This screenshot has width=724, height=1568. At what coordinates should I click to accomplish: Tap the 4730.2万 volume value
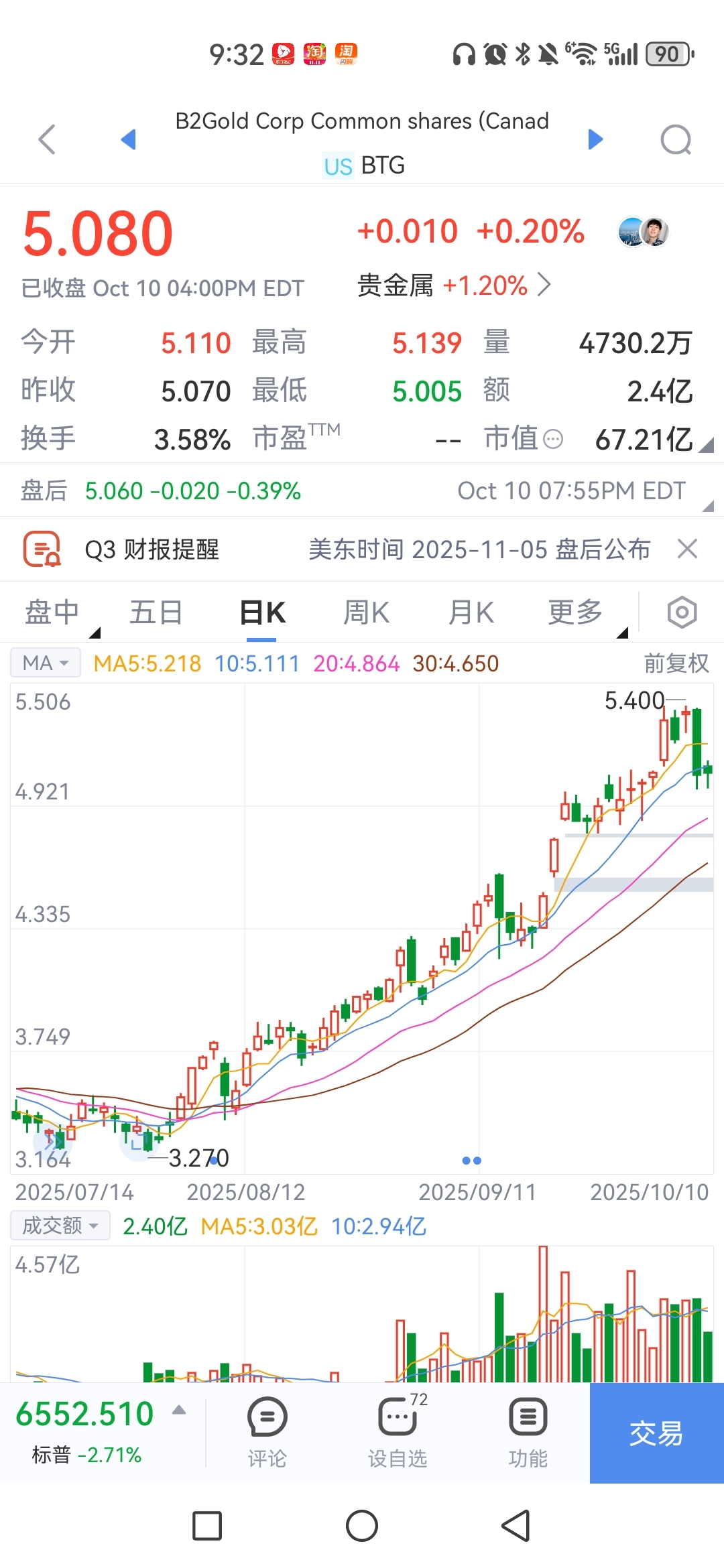coord(635,343)
